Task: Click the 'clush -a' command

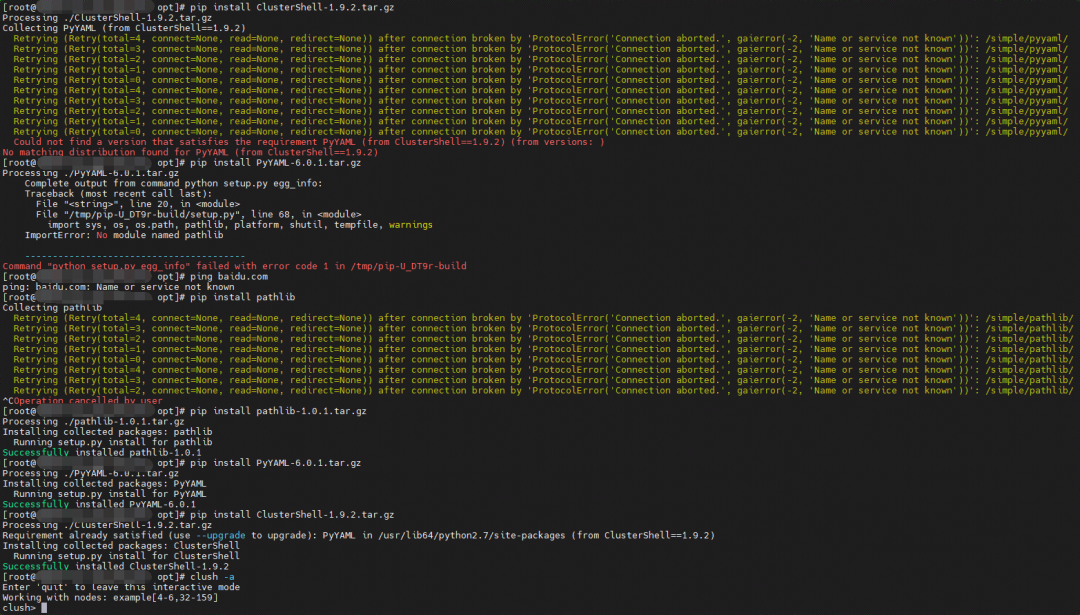Action: [x=212, y=576]
